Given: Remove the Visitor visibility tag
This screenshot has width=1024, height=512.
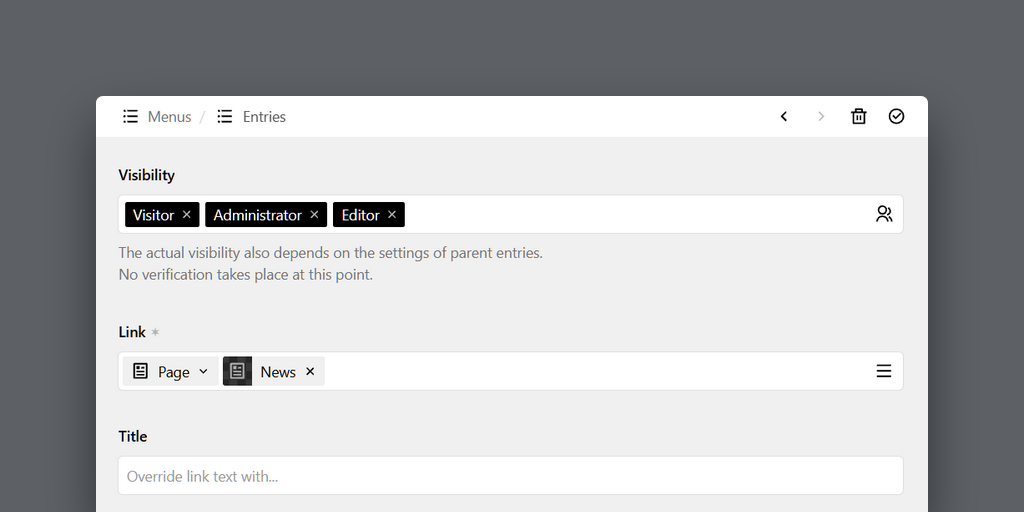Looking at the screenshot, I should click(x=186, y=214).
